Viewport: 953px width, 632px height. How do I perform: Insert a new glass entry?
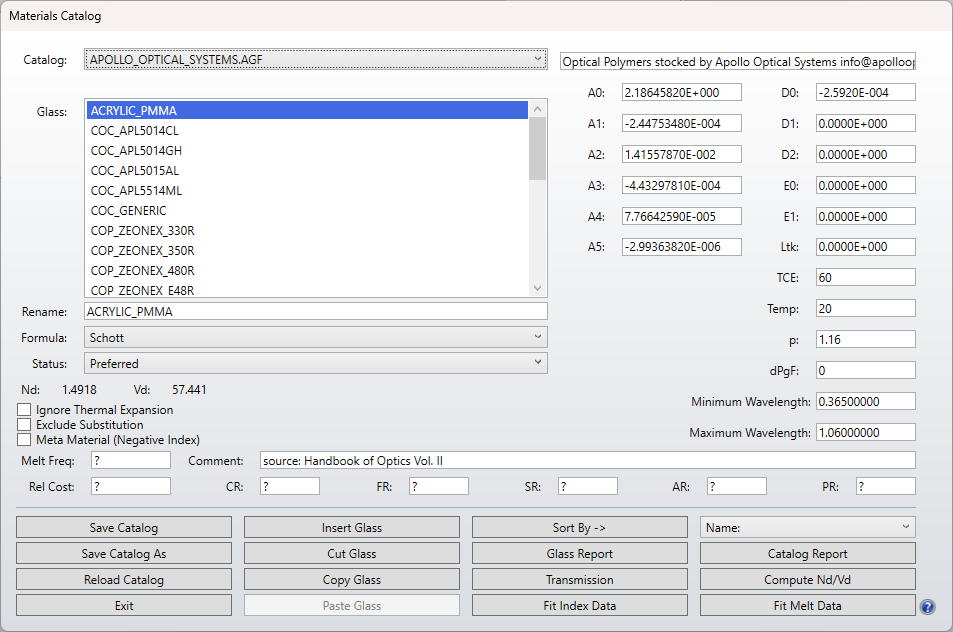(351, 526)
